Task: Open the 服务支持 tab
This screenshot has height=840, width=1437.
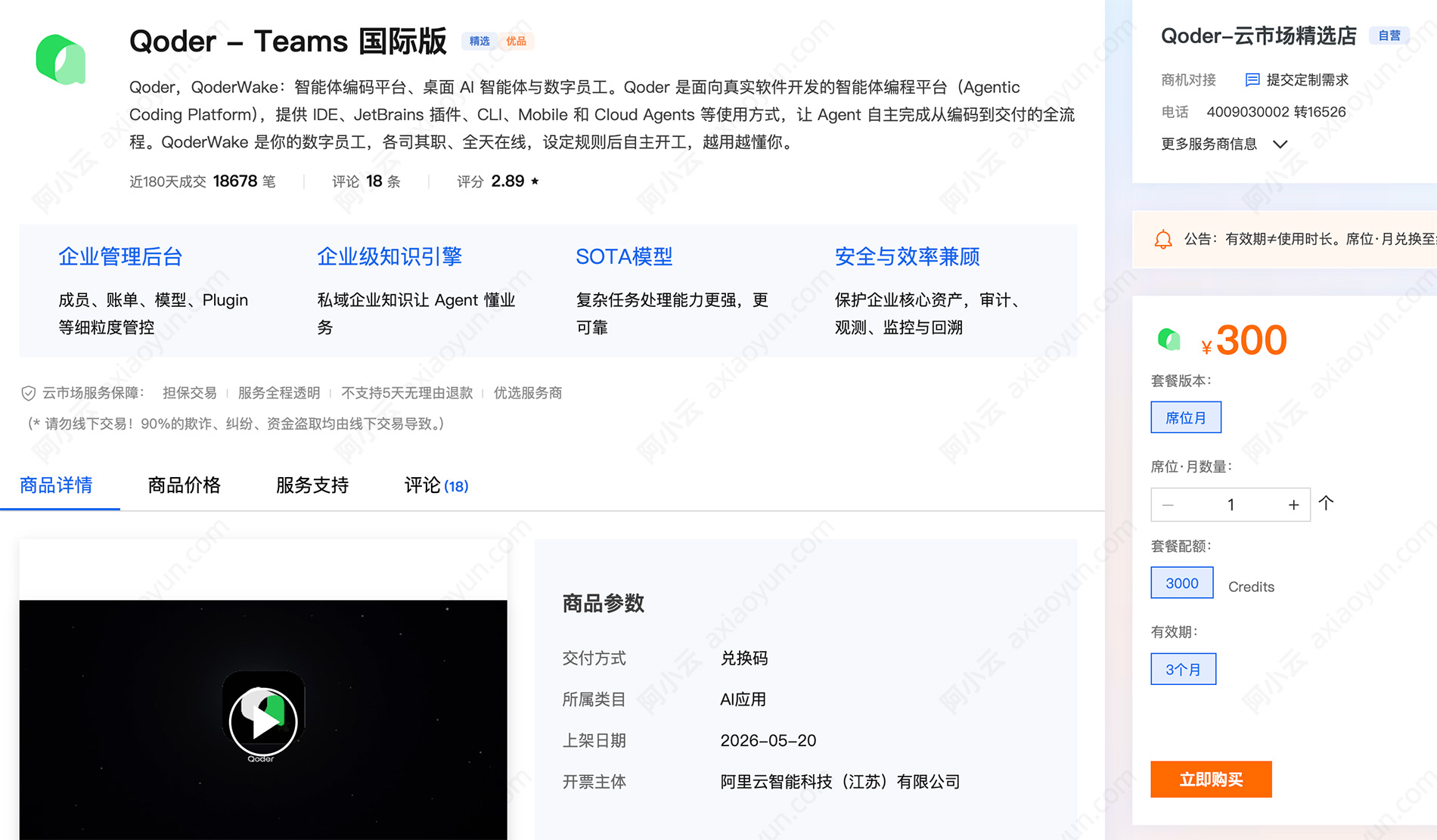Action: click(312, 485)
